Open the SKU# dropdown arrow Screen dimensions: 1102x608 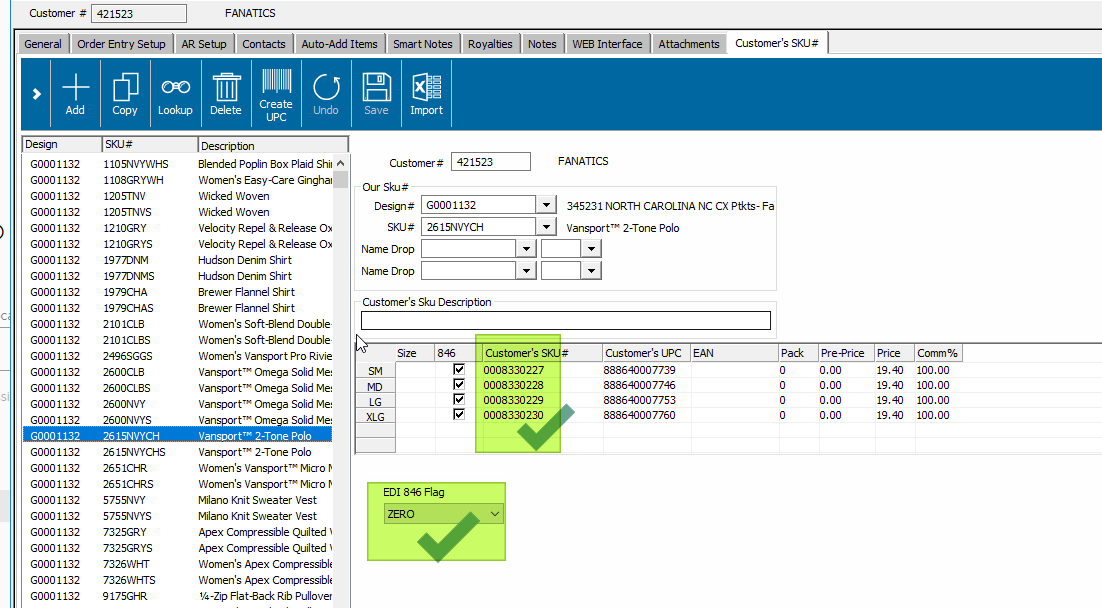click(x=546, y=227)
